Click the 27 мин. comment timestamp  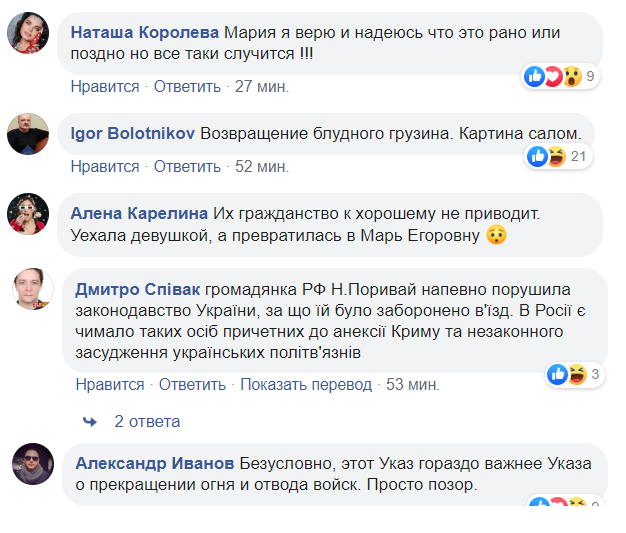point(262,86)
